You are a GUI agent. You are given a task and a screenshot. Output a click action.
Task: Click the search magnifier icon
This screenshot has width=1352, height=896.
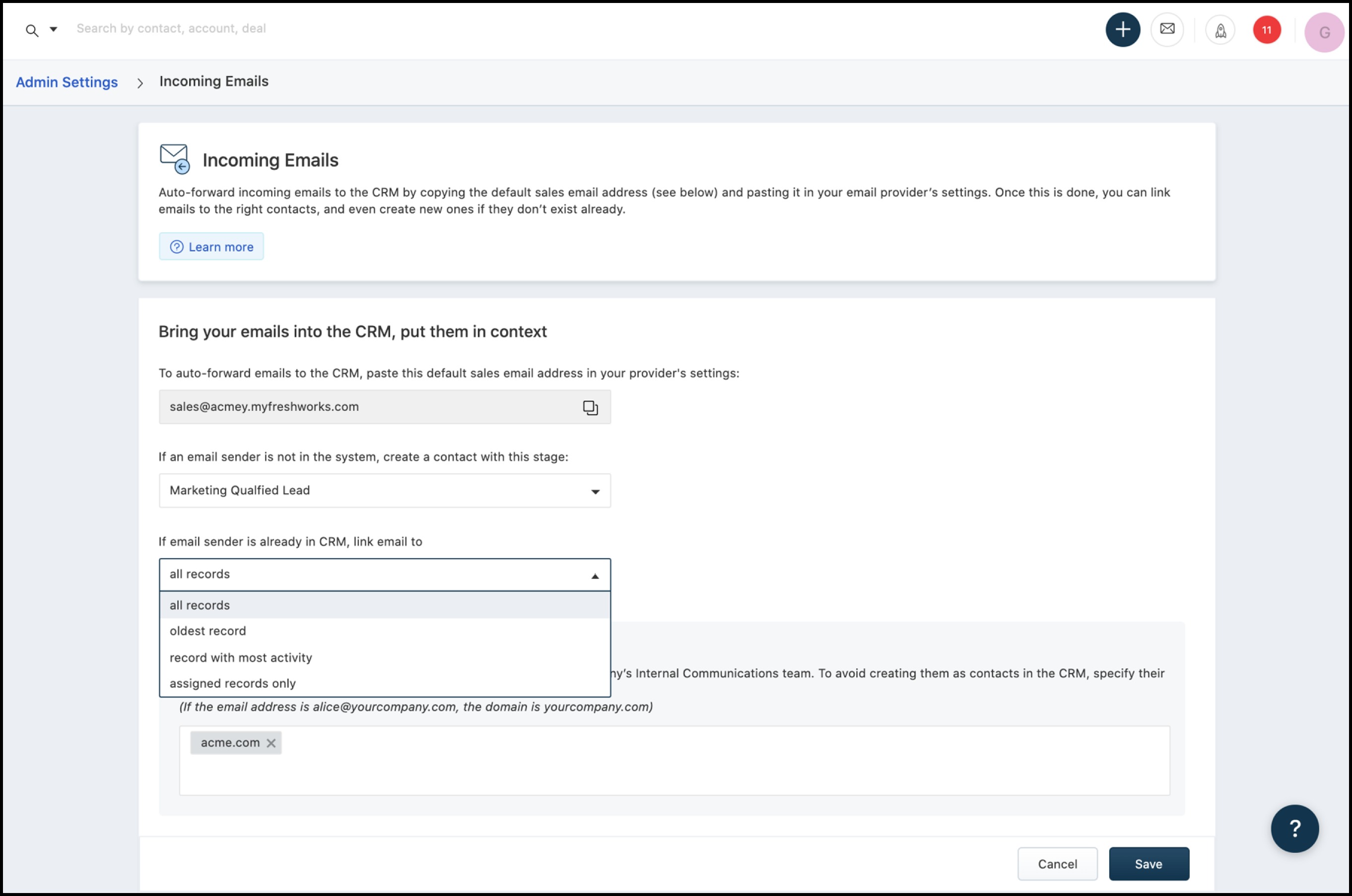pos(32,31)
